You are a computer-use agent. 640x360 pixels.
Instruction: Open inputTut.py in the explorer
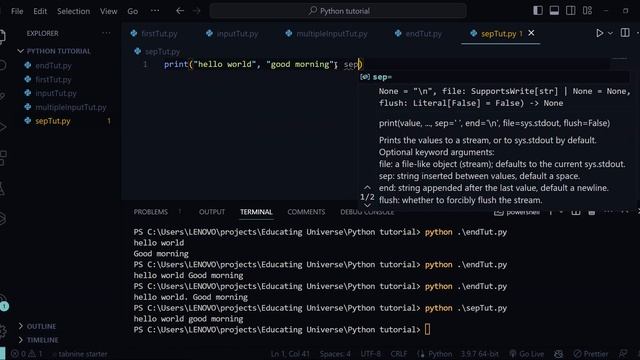pyautogui.click(x=56, y=93)
